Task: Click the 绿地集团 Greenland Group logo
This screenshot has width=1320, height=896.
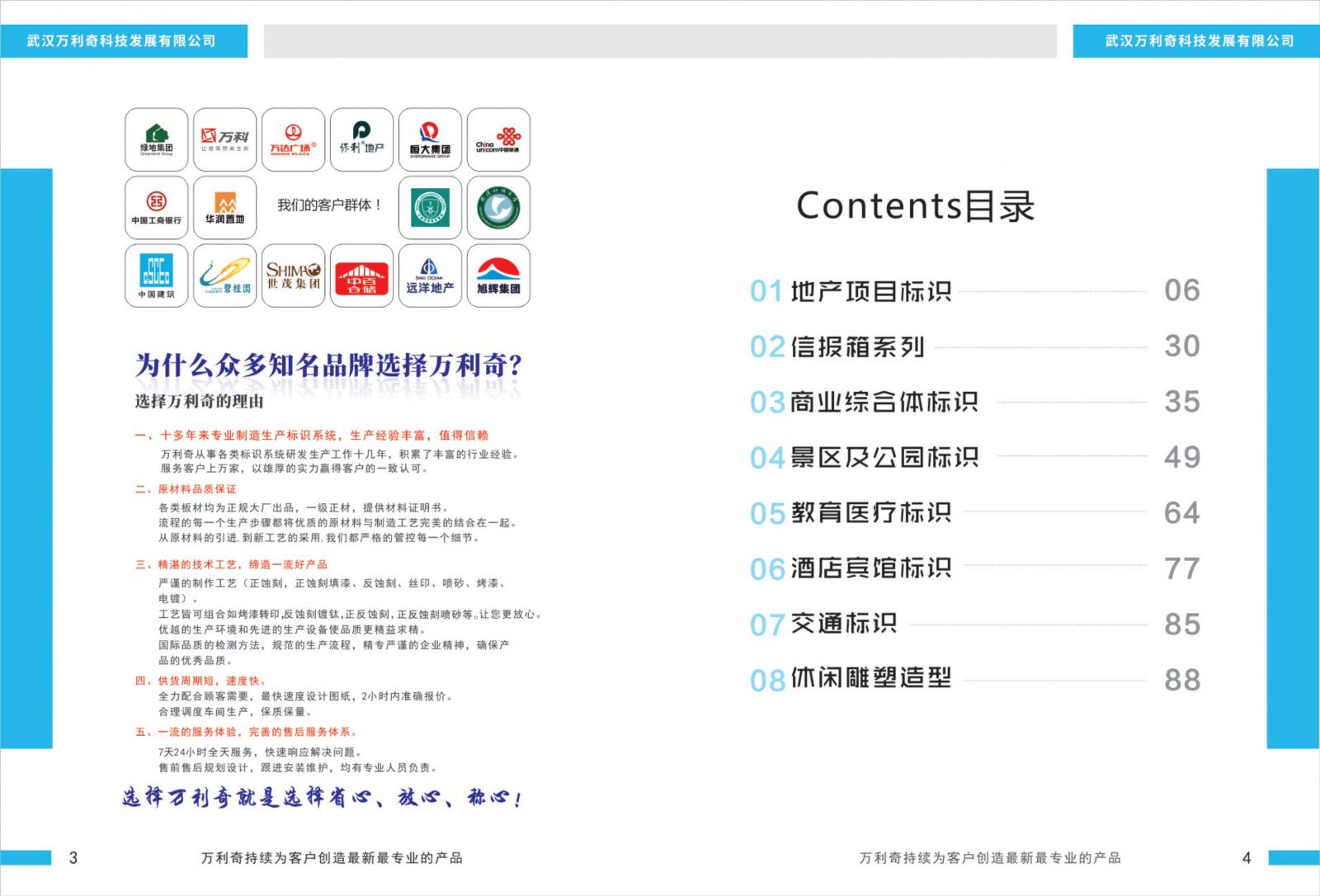Action: point(157,139)
